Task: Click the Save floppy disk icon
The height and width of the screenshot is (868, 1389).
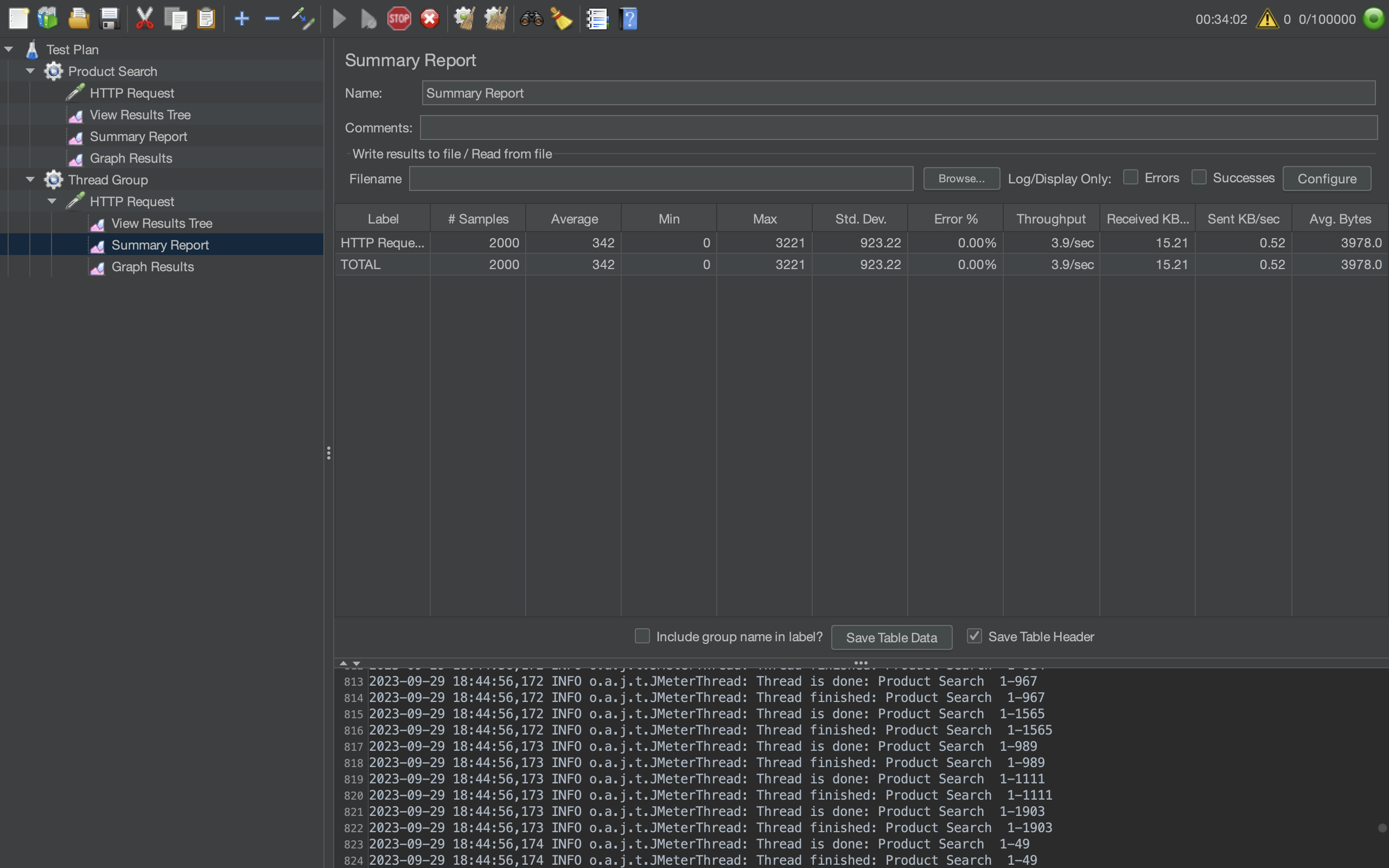Action: point(109,19)
